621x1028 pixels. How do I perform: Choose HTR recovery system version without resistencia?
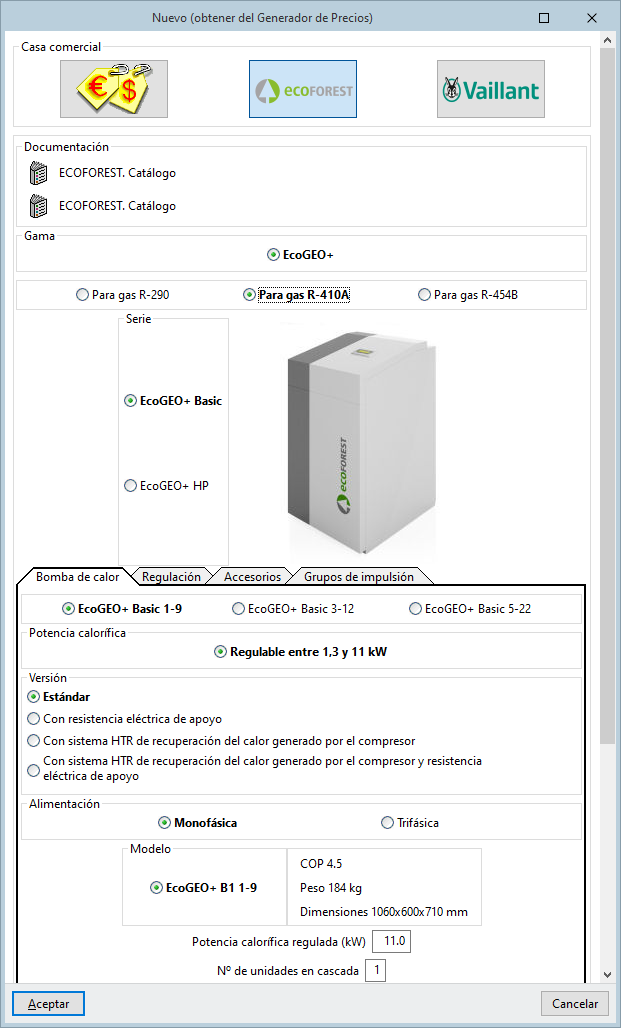(222, 741)
